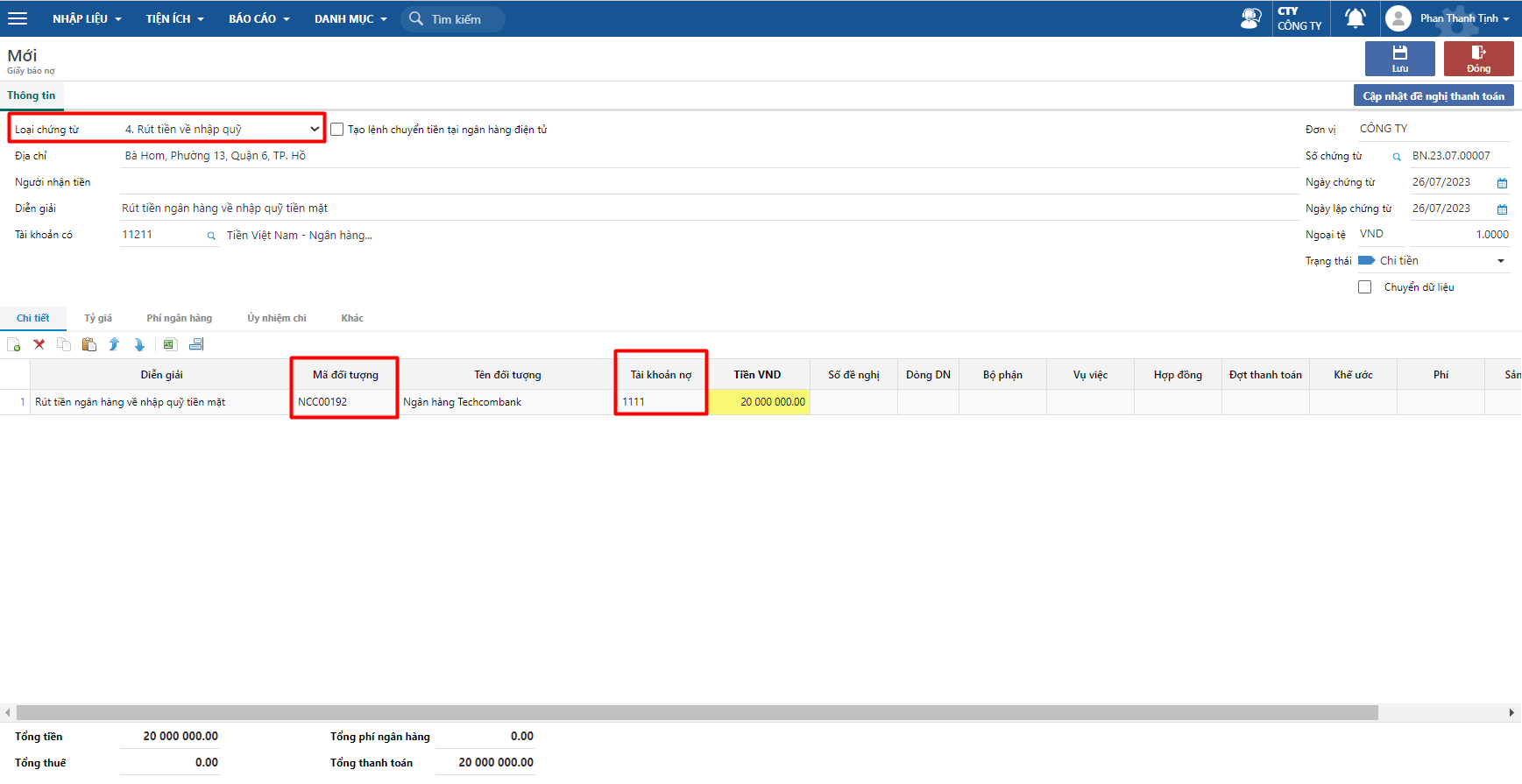Viewport: 1522px width, 784px height.
Task: Export detail grid to Excel
Action: click(x=170, y=345)
